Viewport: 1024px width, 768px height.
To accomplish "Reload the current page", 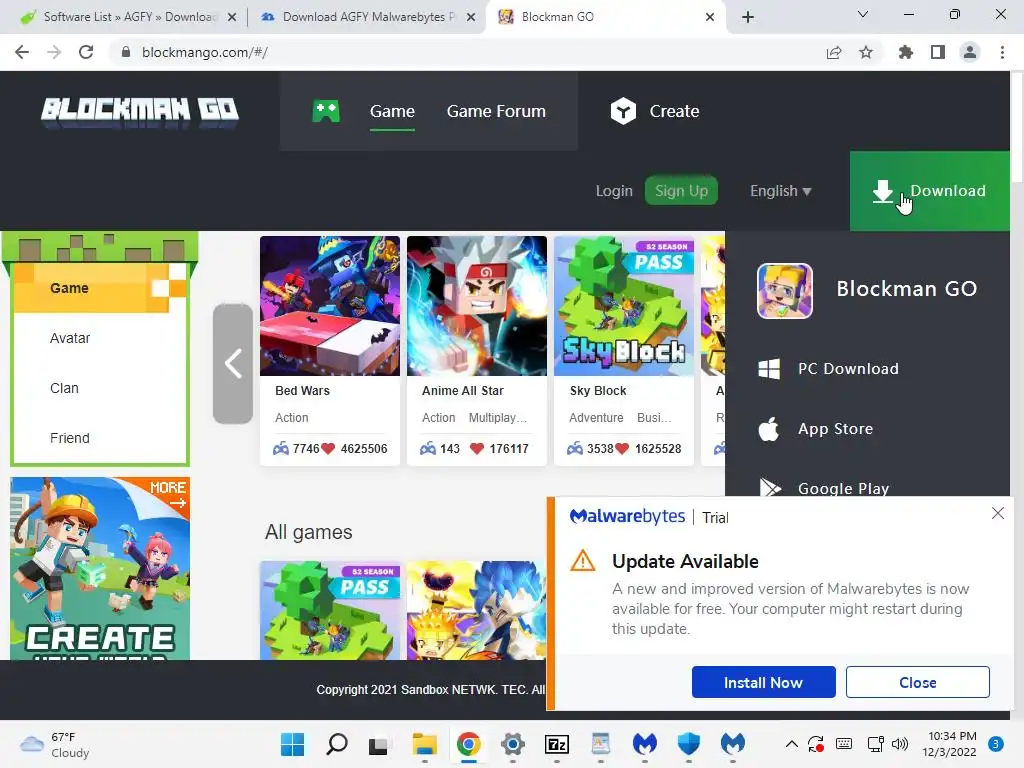I will click(x=86, y=52).
